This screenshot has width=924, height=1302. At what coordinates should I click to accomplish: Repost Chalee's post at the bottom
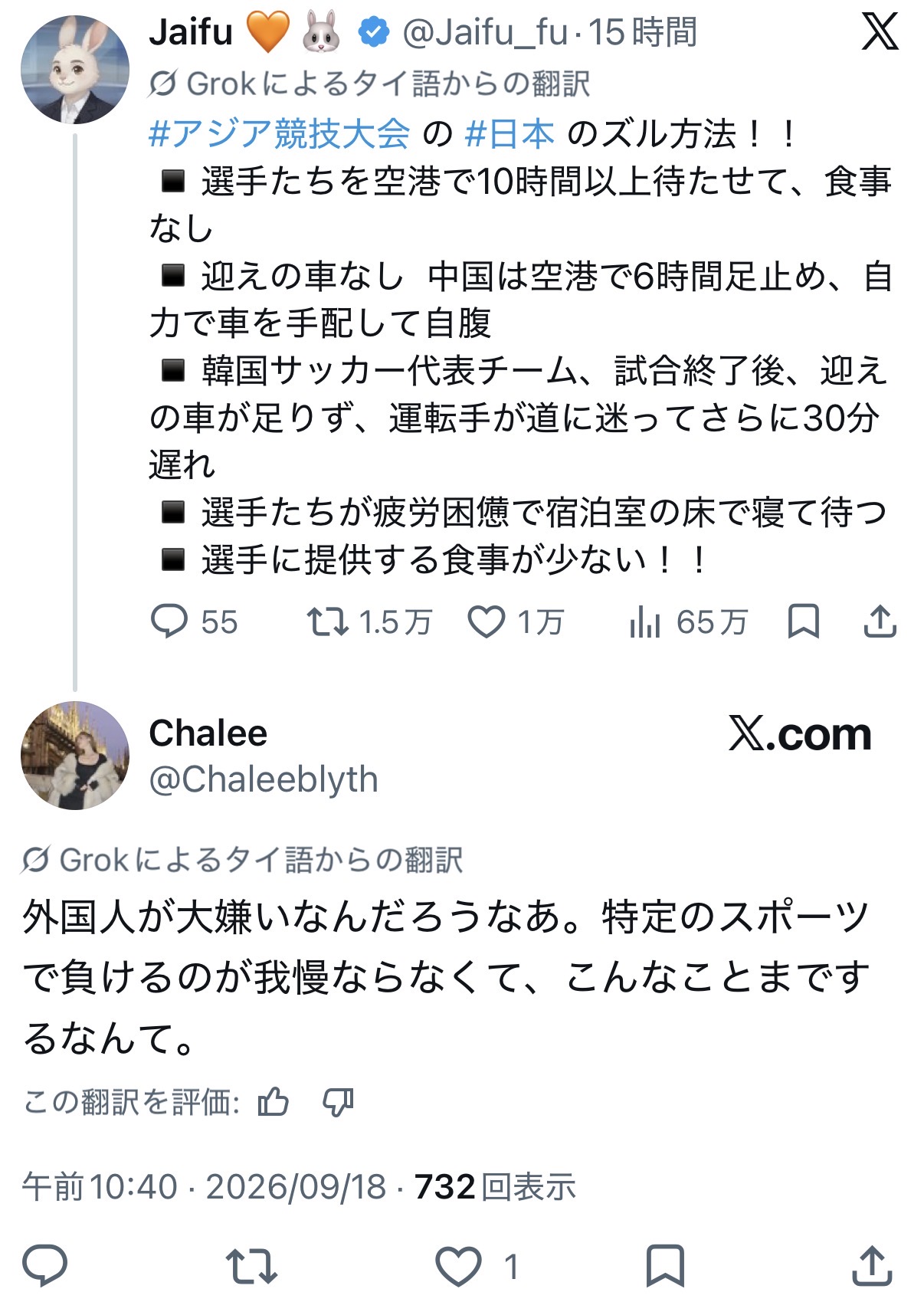251,1265
